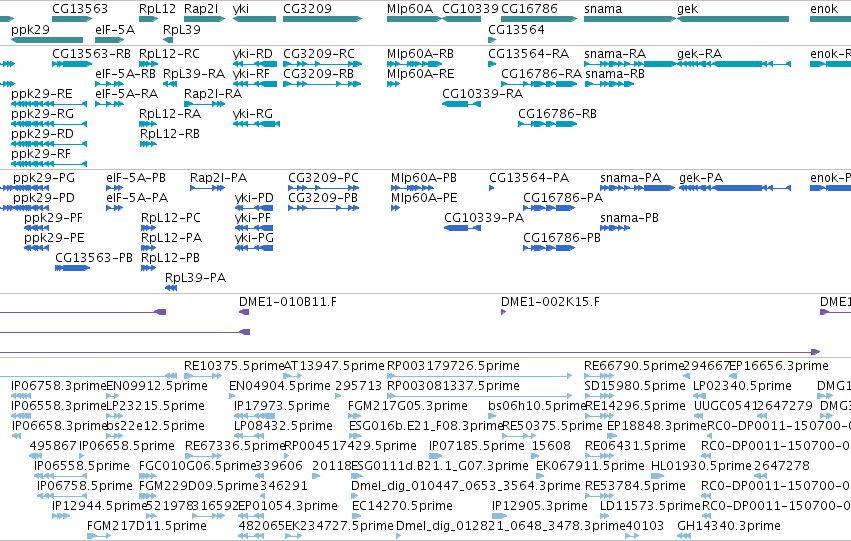851x541 pixels.
Task: Click protein 'RpL39-PA'
Action: [195, 278]
